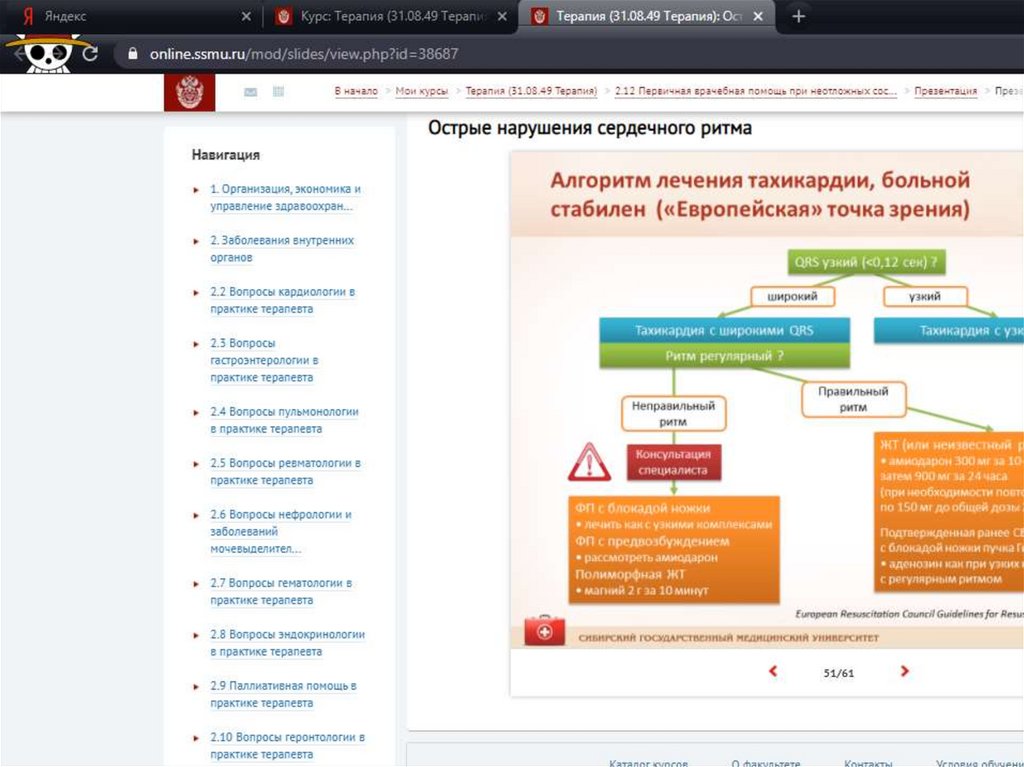The height and width of the screenshot is (767, 1024).
Task: Open the calendar grid icon in header
Action: [x=278, y=91]
